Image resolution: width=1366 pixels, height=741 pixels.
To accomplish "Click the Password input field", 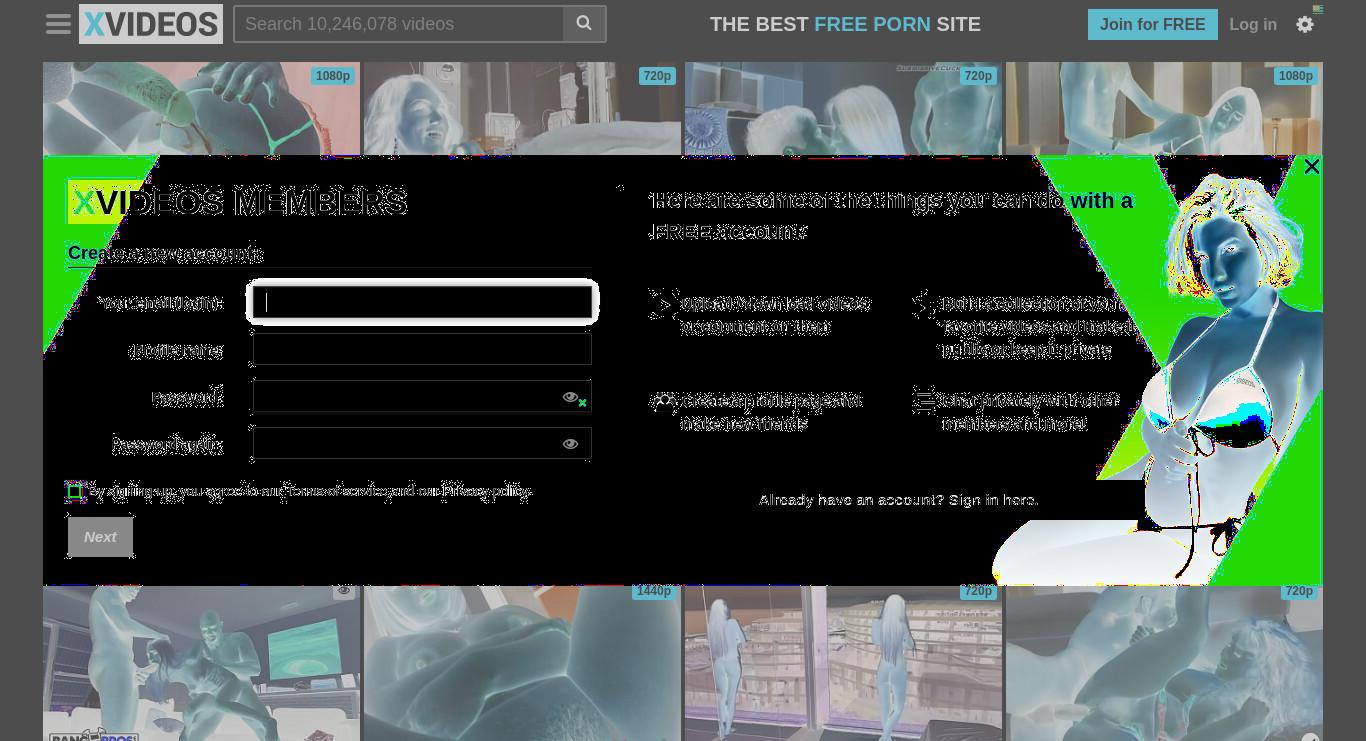I will point(422,396).
